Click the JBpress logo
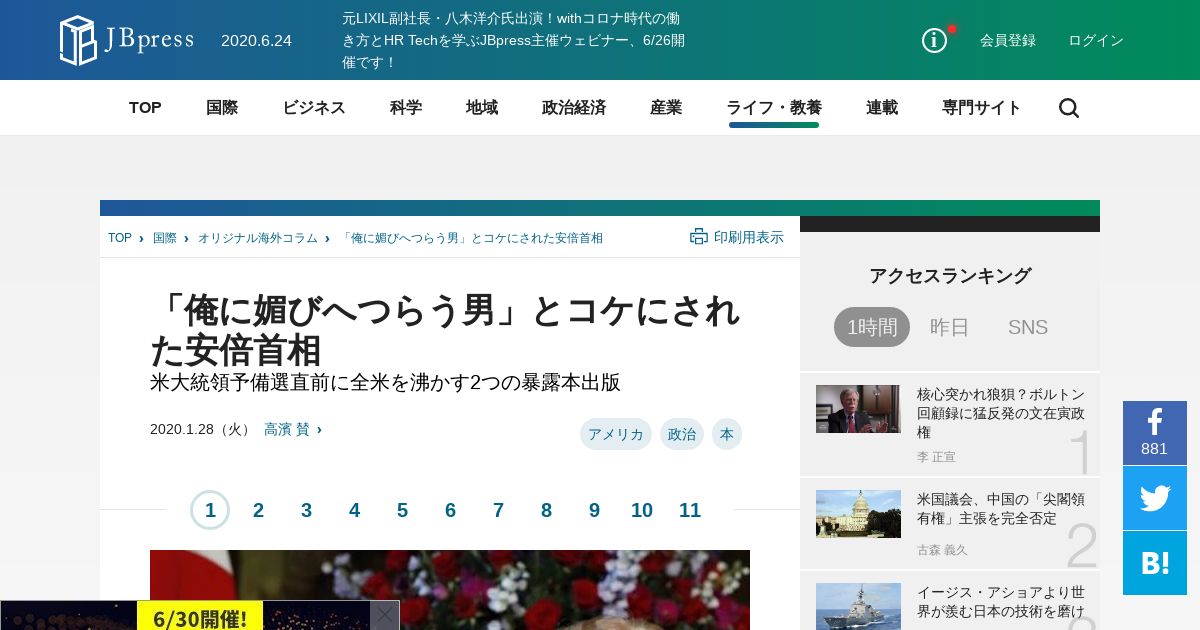Viewport: 1200px width, 630px height. point(126,40)
